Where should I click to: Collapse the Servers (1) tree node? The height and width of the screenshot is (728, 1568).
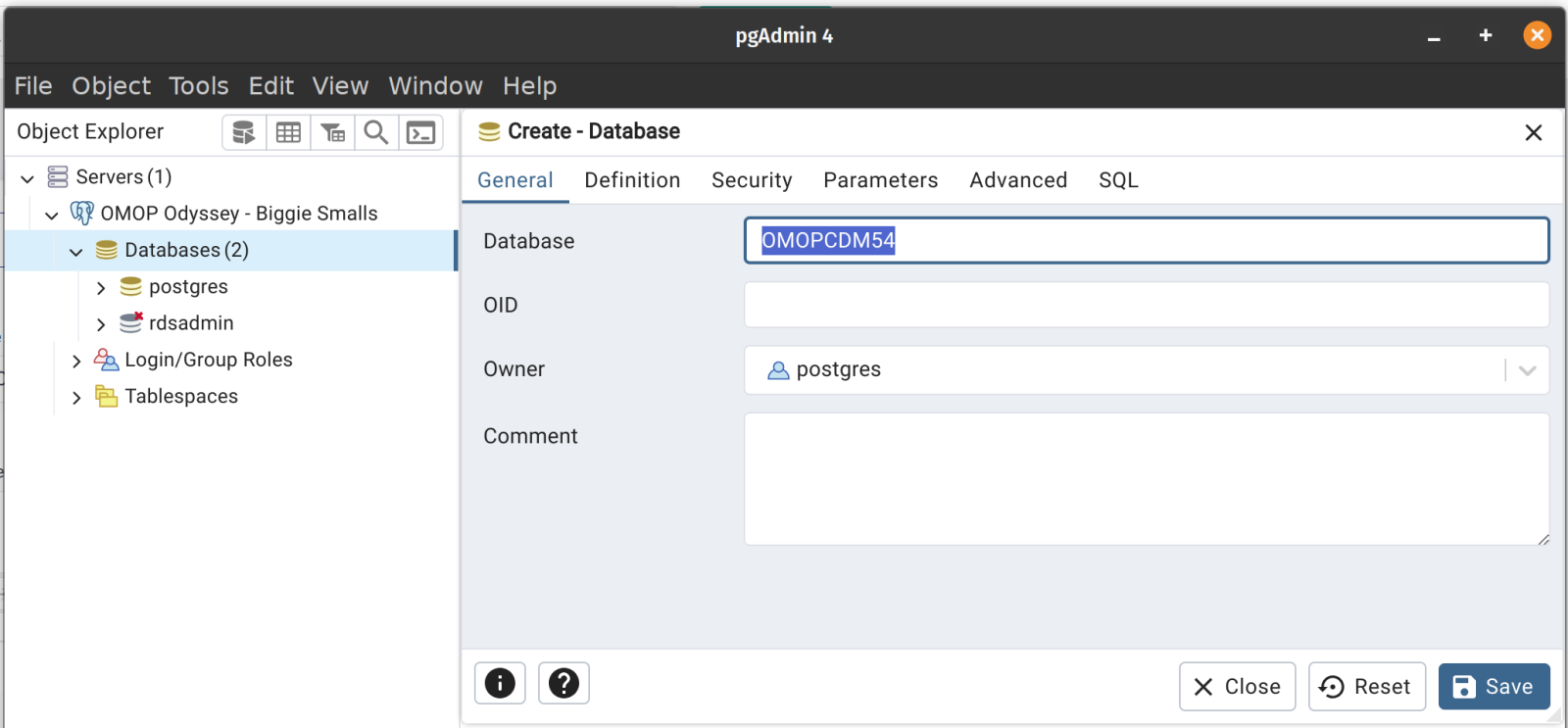tap(27, 178)
